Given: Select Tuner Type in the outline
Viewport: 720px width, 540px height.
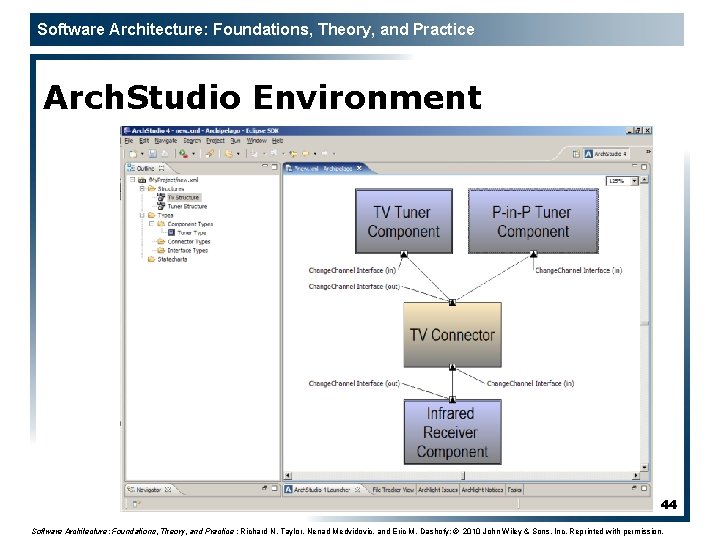Looking at the screenshot, I should 191,233.
